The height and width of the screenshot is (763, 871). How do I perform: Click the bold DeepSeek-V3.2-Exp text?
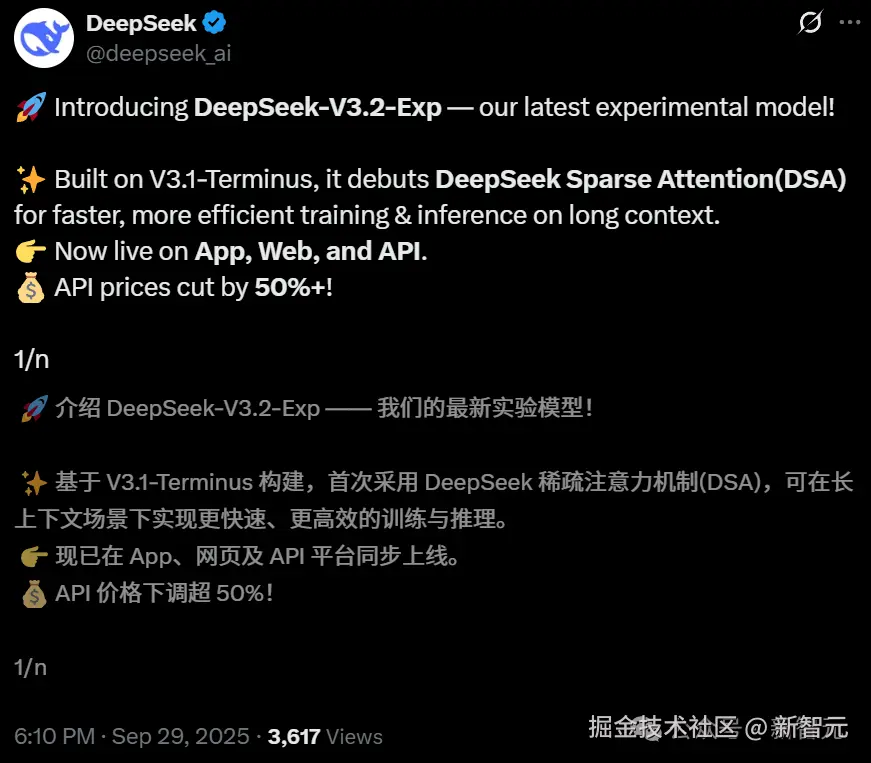[x=318, y=107]
